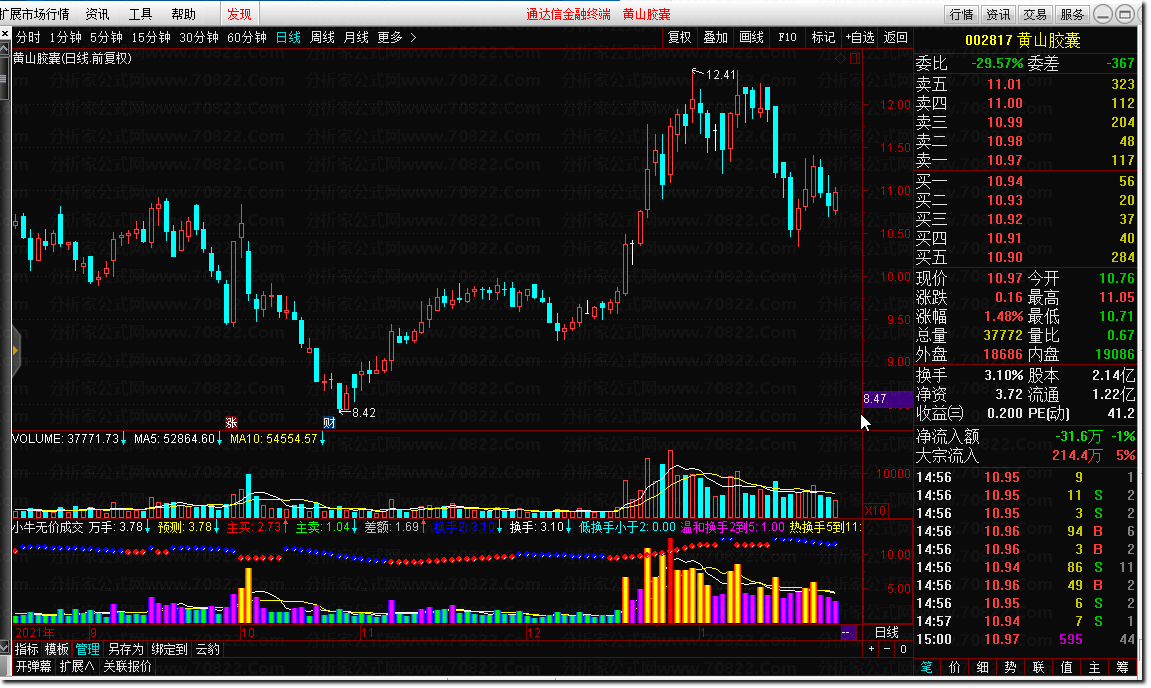This screenshot has width=1151, height=688.
Task: Switch to the 主 tab
Action: [1094, 667]
